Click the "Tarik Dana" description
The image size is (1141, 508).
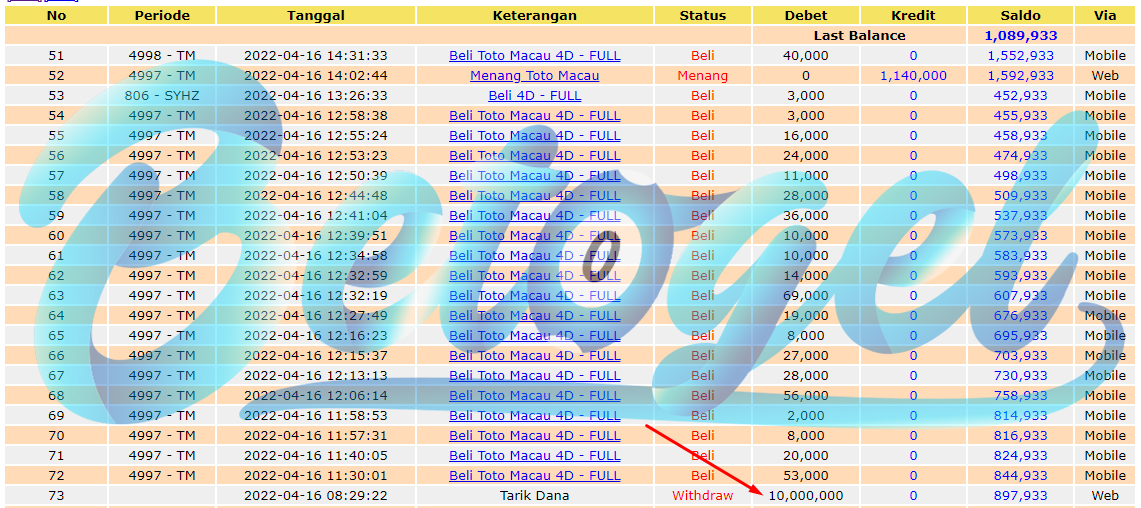pos(535,496)
